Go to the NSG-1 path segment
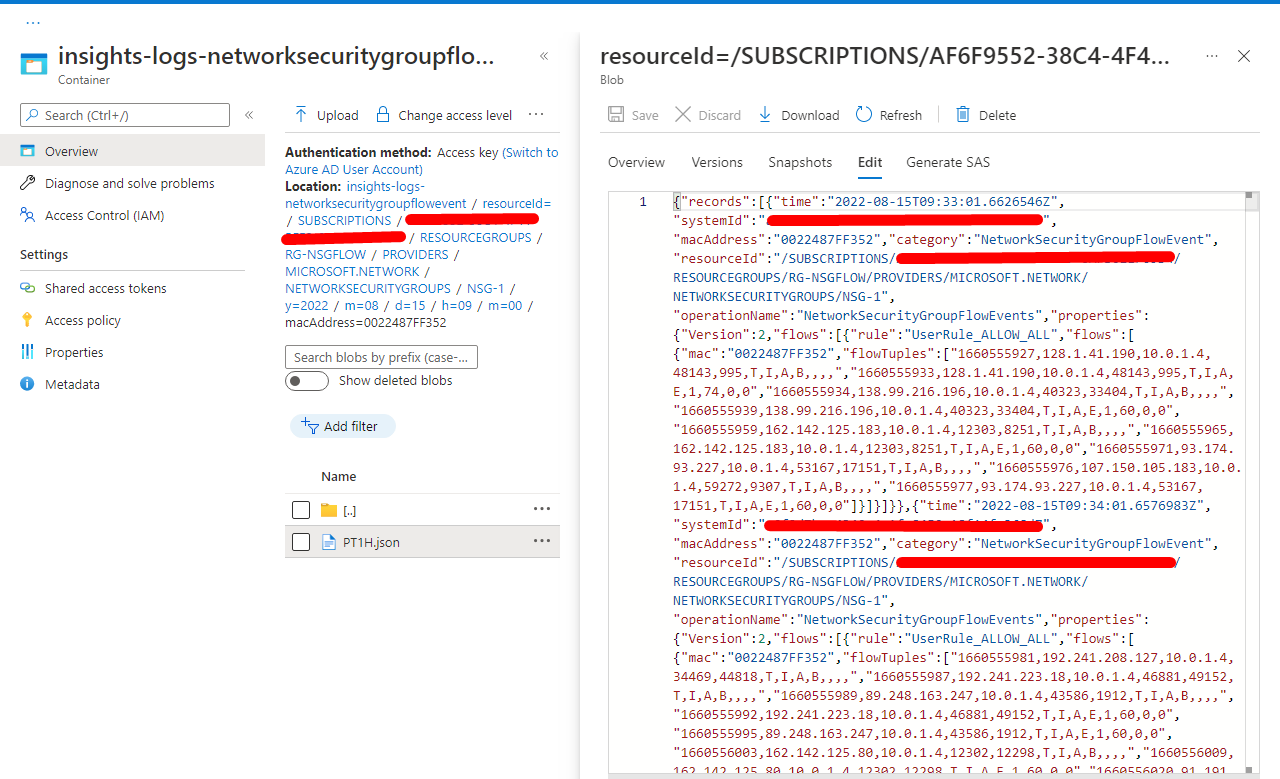 tap(486, 288)
